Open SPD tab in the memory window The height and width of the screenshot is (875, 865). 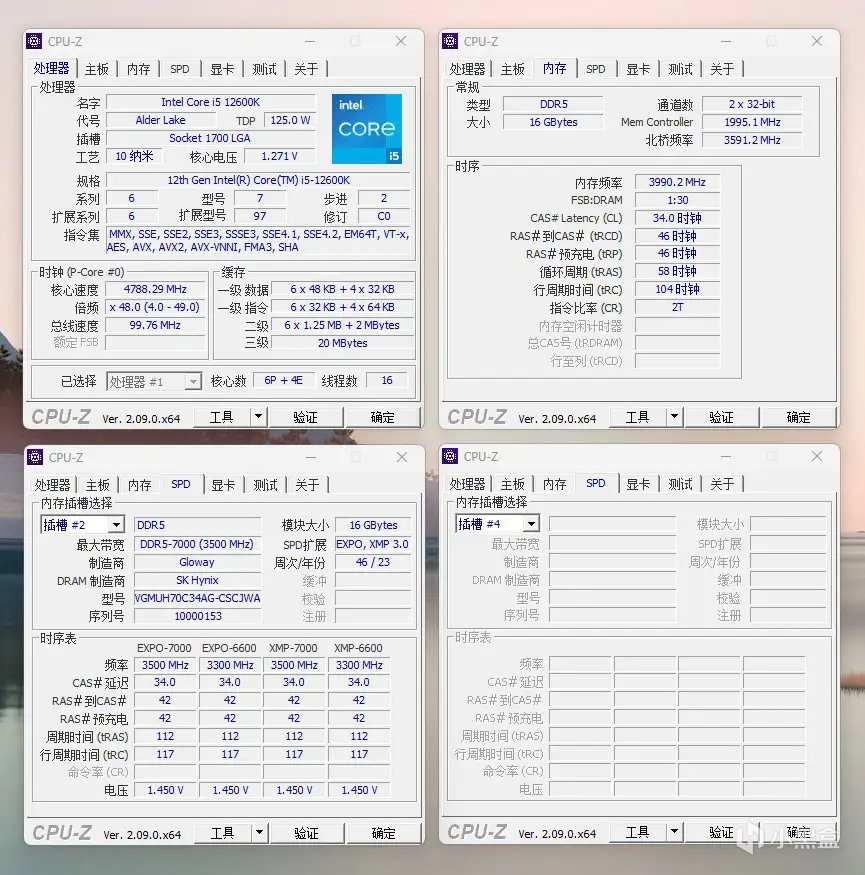595,69
